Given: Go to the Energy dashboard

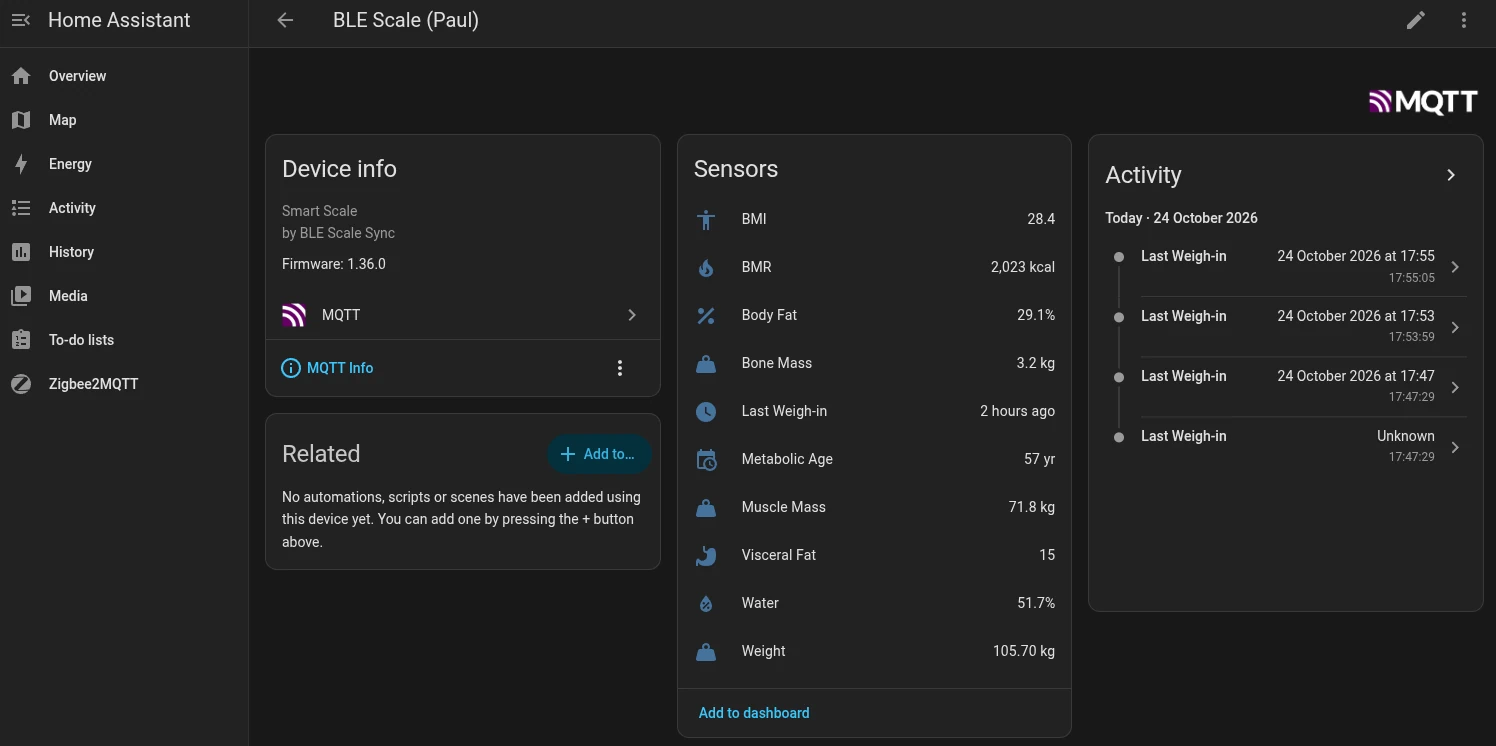Looking at the screenshot, I should tap(124, 164).
